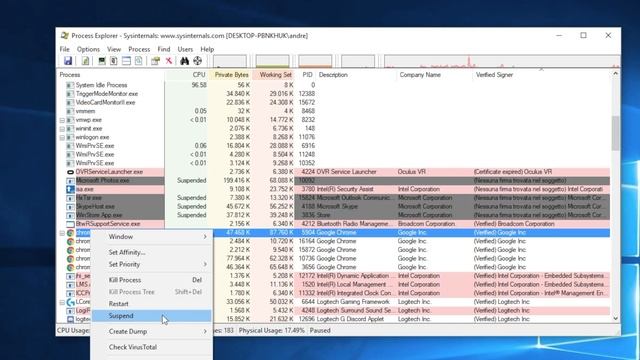Click the BtwRSupportService.exe process icon
This screenshot has height=360, width=640.
(70, 224)
